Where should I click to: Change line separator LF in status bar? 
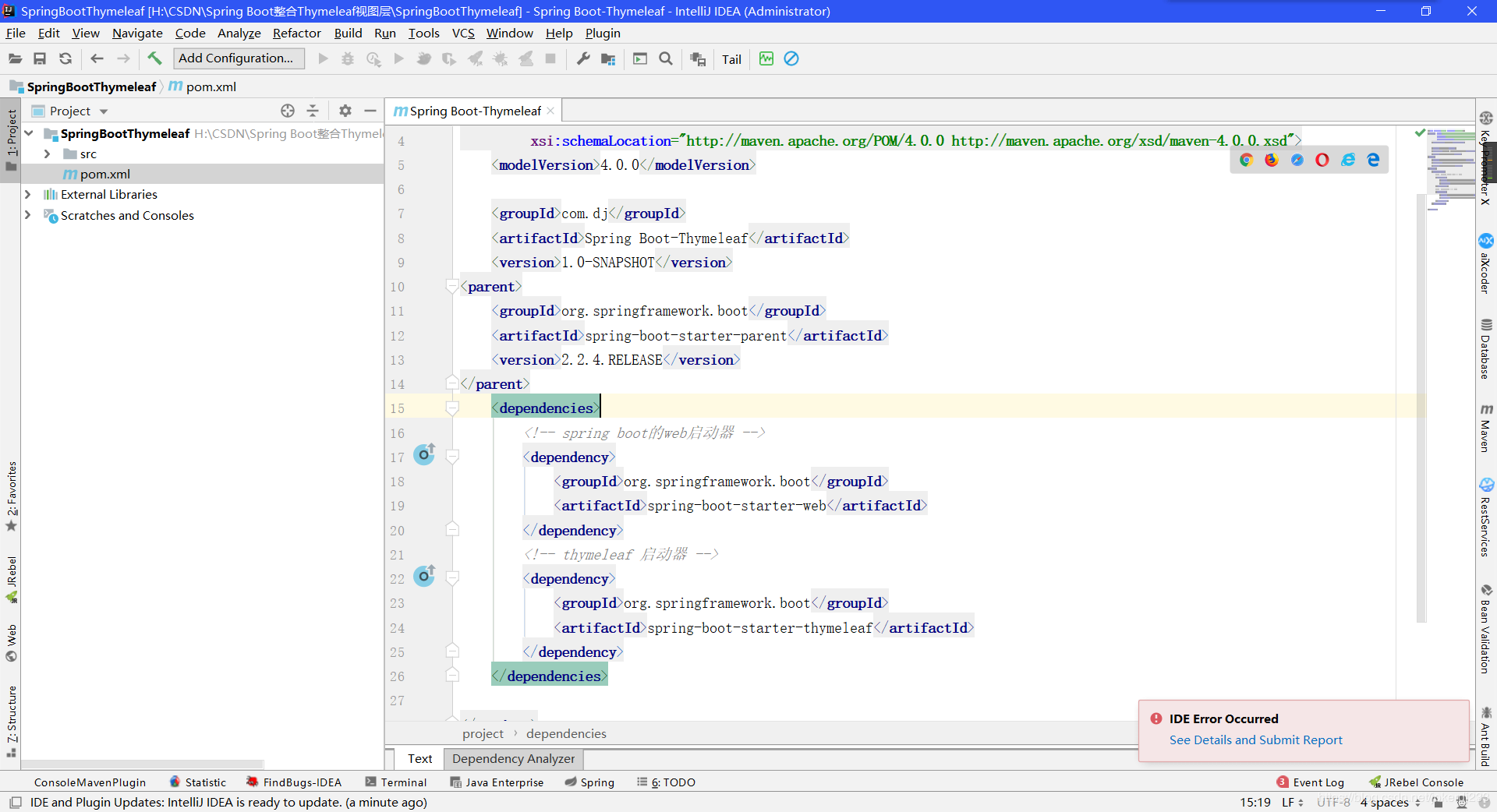coord(1292,802)
